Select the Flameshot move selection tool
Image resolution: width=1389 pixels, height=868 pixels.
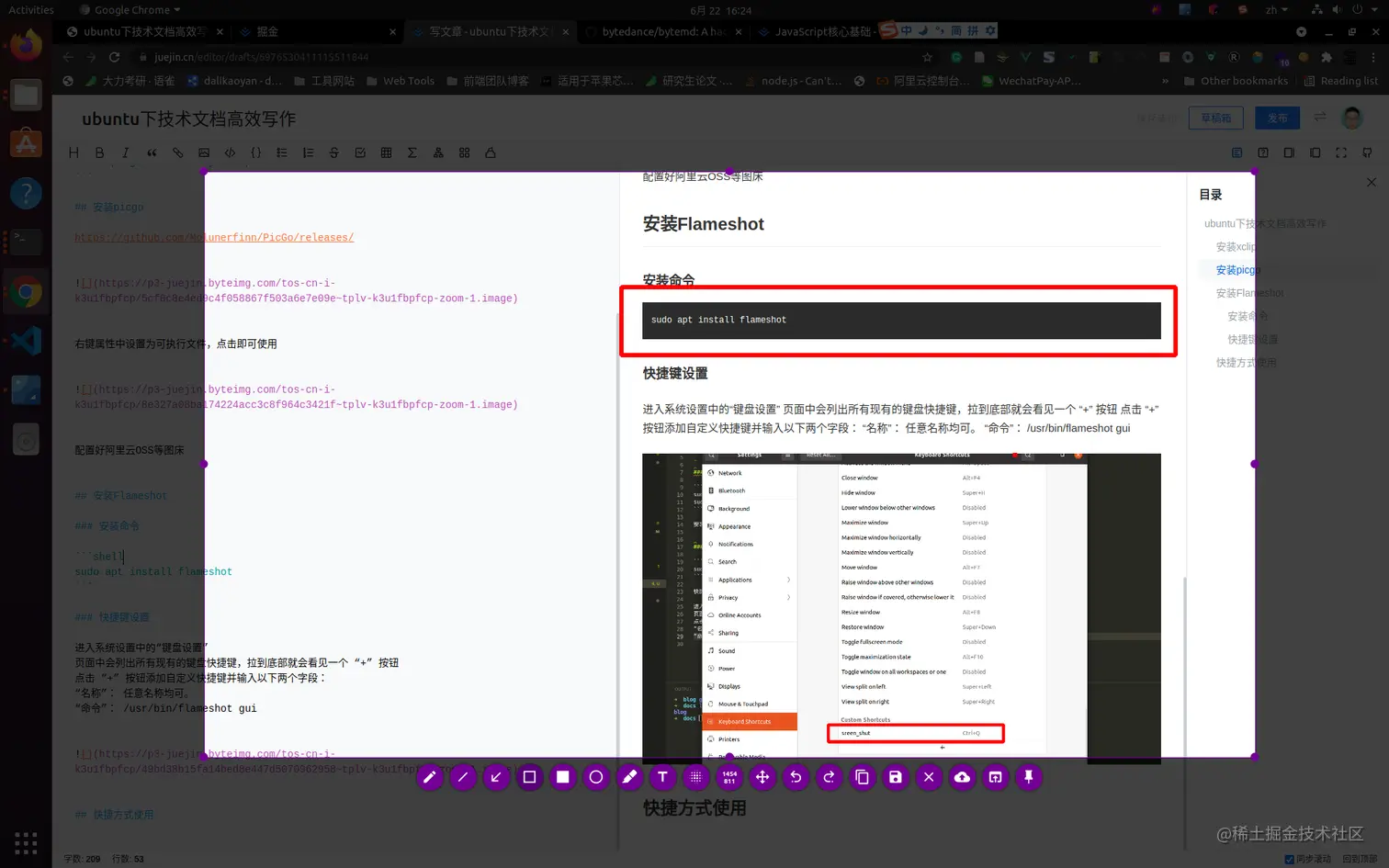[762, 777]
